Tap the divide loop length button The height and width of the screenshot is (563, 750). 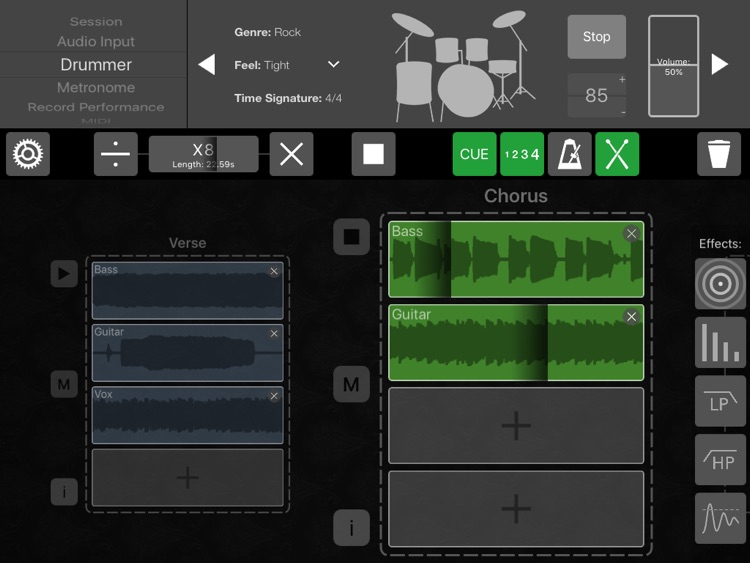tap(116, 154)
